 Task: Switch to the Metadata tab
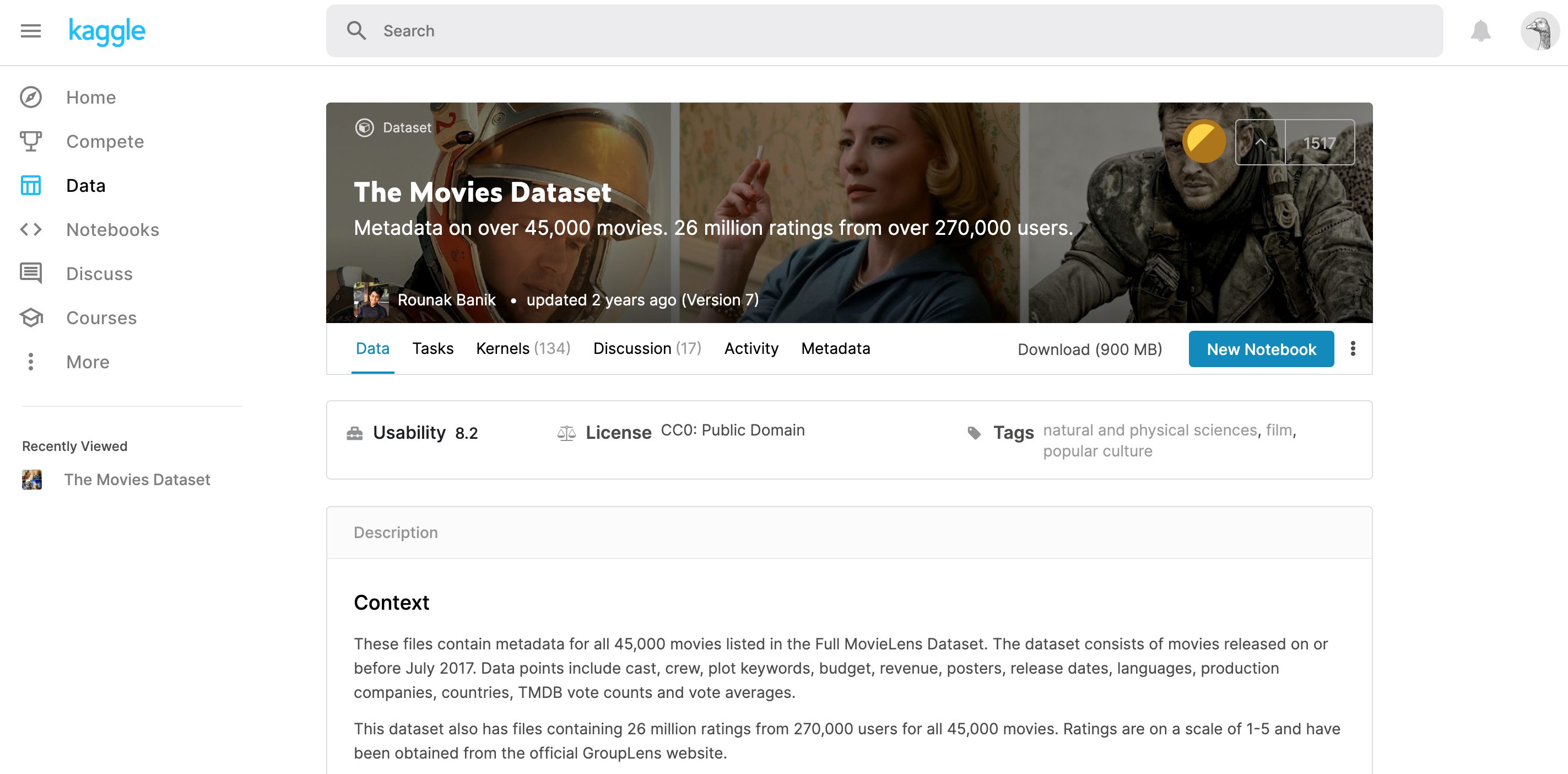tap(835, 348)
